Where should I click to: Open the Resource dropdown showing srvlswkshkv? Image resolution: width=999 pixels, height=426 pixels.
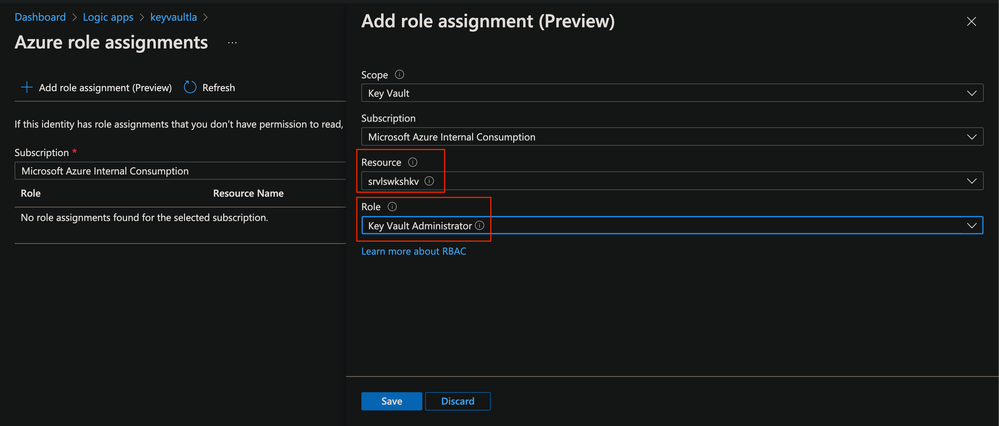click(x=672, y=181)
